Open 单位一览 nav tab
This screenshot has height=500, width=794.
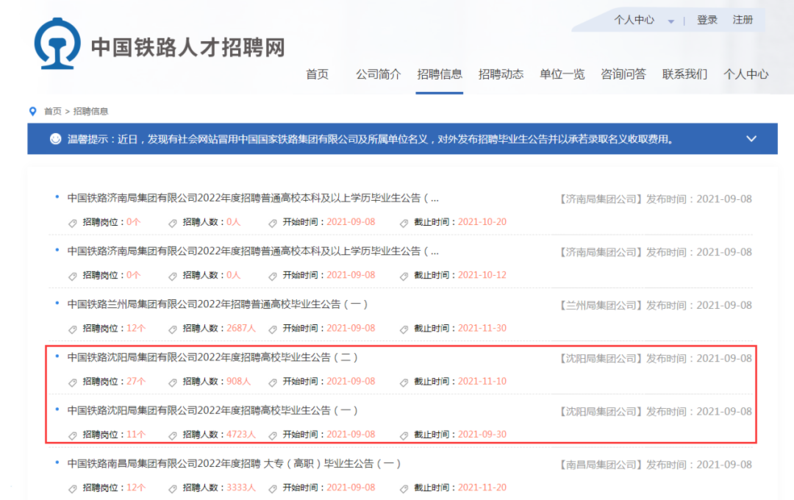click(562, 74)
